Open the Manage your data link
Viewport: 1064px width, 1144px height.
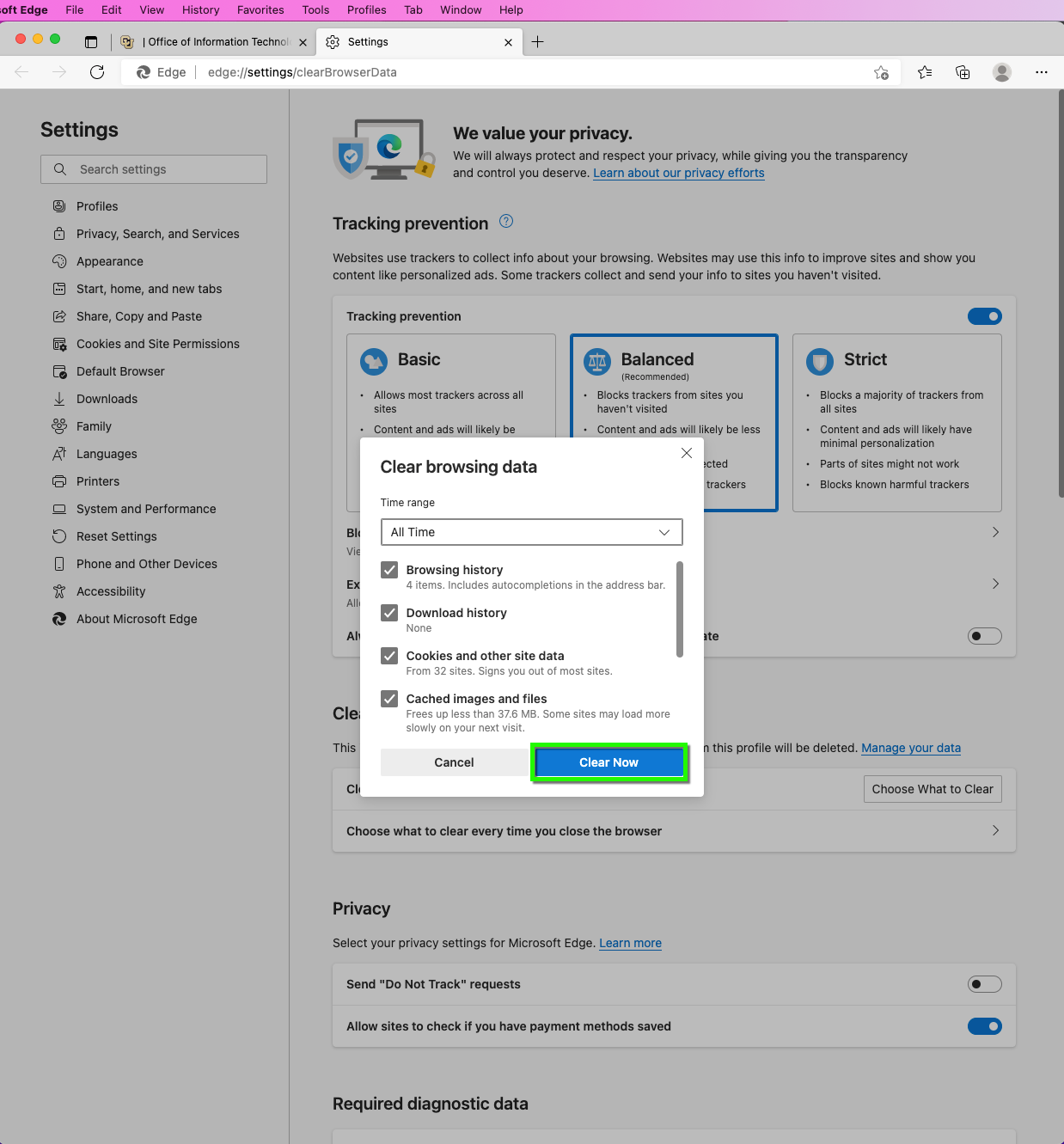point(910,747)
